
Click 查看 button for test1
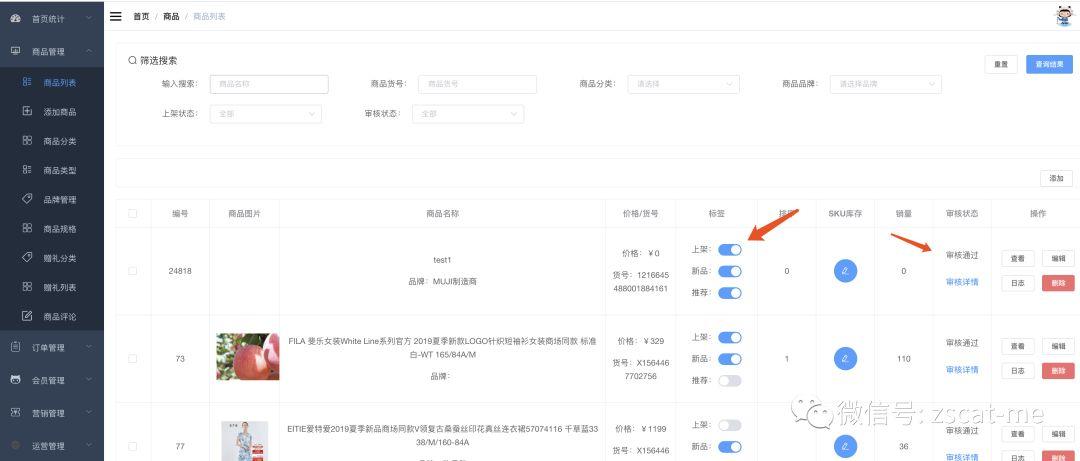click(x=1017, y=258)
